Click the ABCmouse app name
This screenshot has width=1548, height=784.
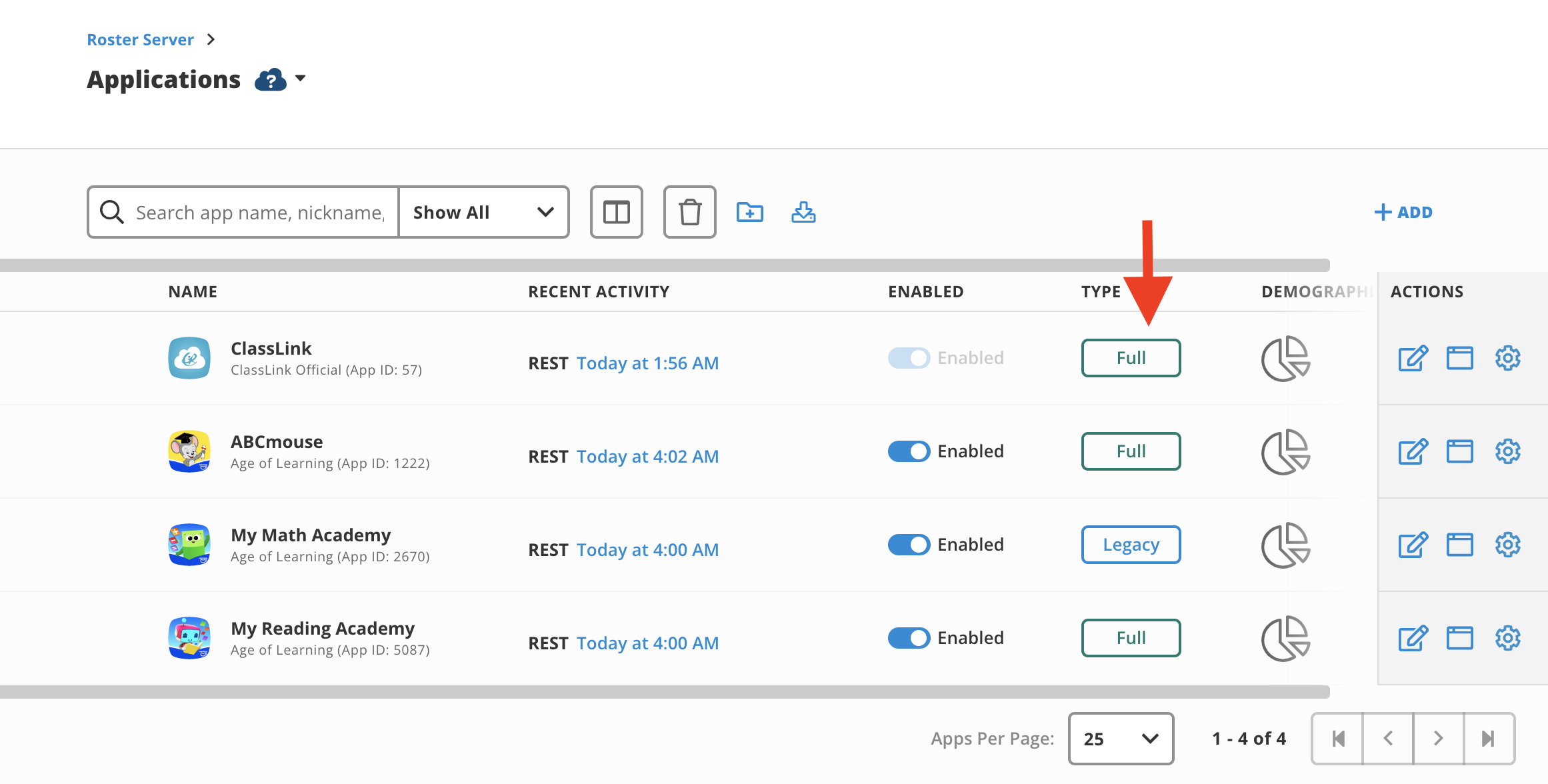[x=277, y=441]
